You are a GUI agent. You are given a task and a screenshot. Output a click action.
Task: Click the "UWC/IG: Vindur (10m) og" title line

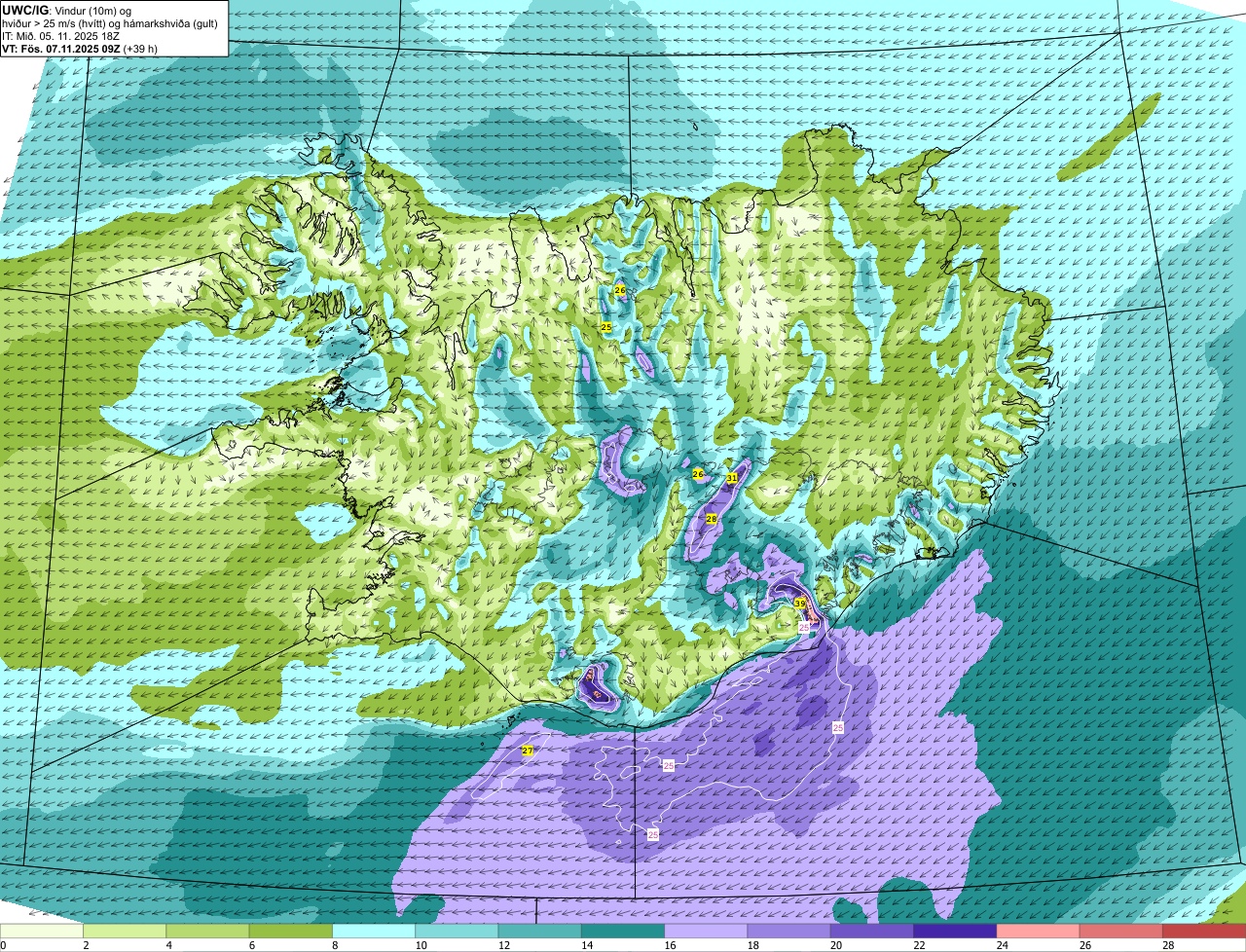coord(67,10)
